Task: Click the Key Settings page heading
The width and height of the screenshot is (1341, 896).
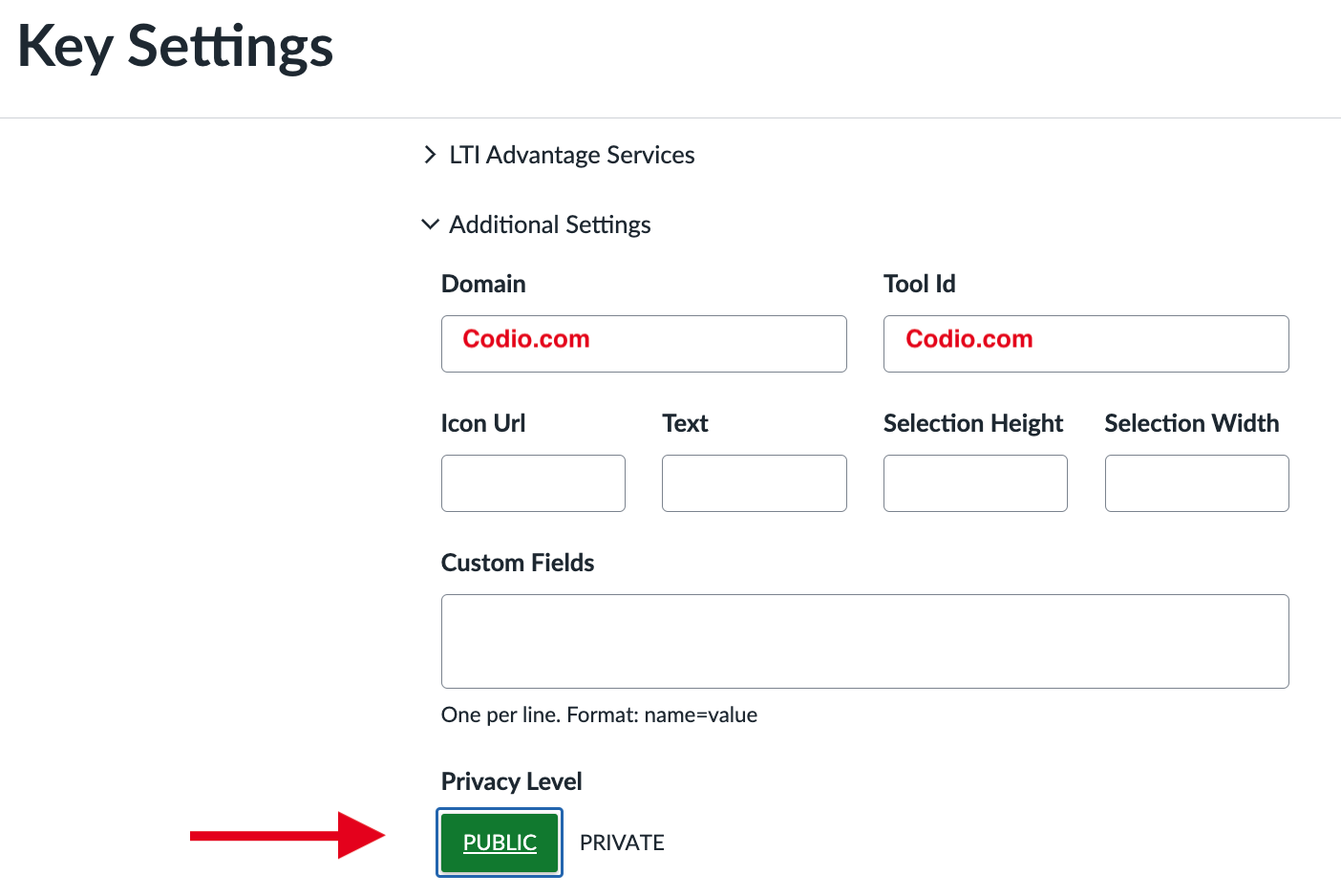Action: point(175,47)
